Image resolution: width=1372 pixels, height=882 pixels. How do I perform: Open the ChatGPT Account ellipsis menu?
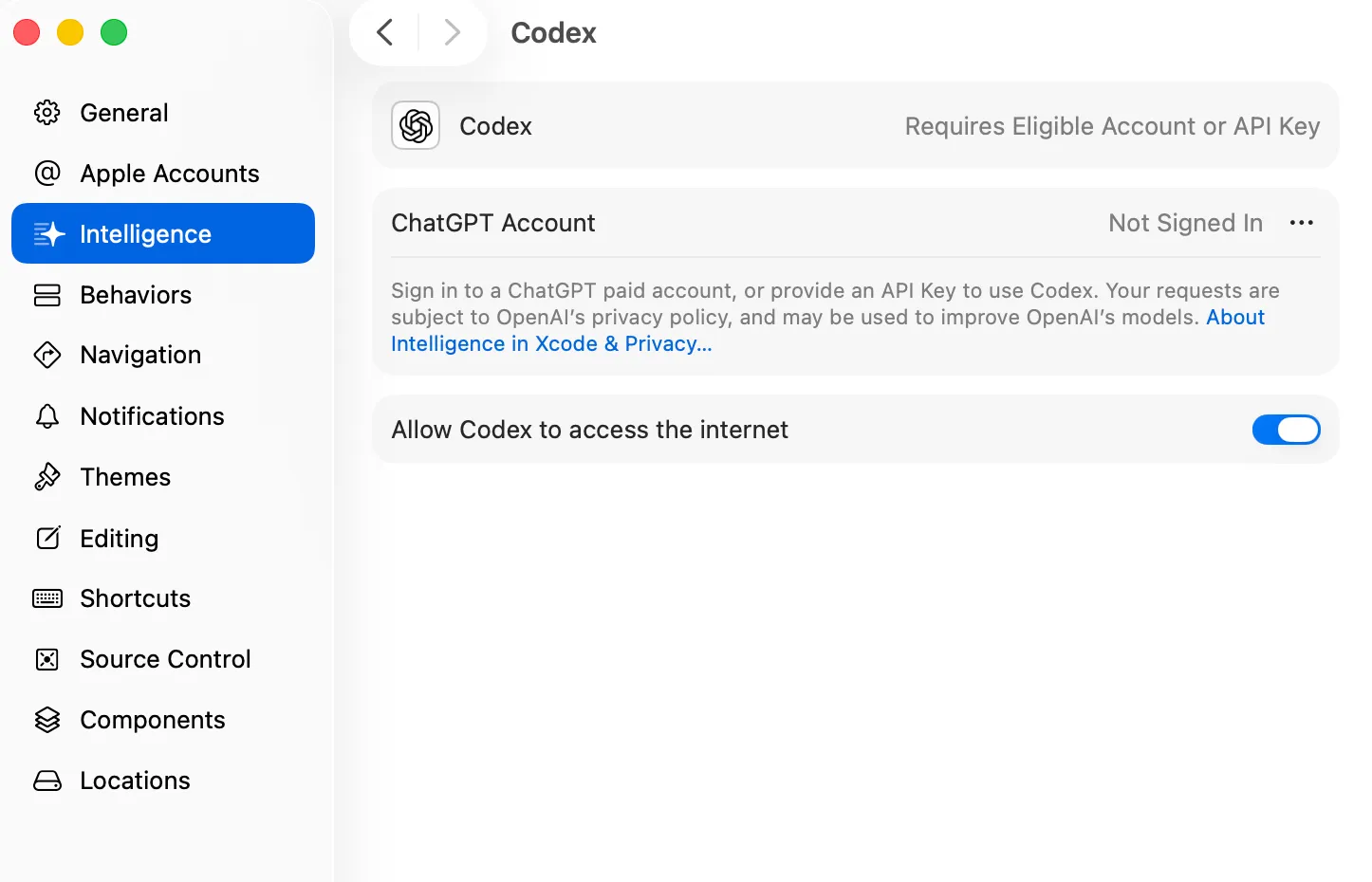click(x=1301, y=223)
